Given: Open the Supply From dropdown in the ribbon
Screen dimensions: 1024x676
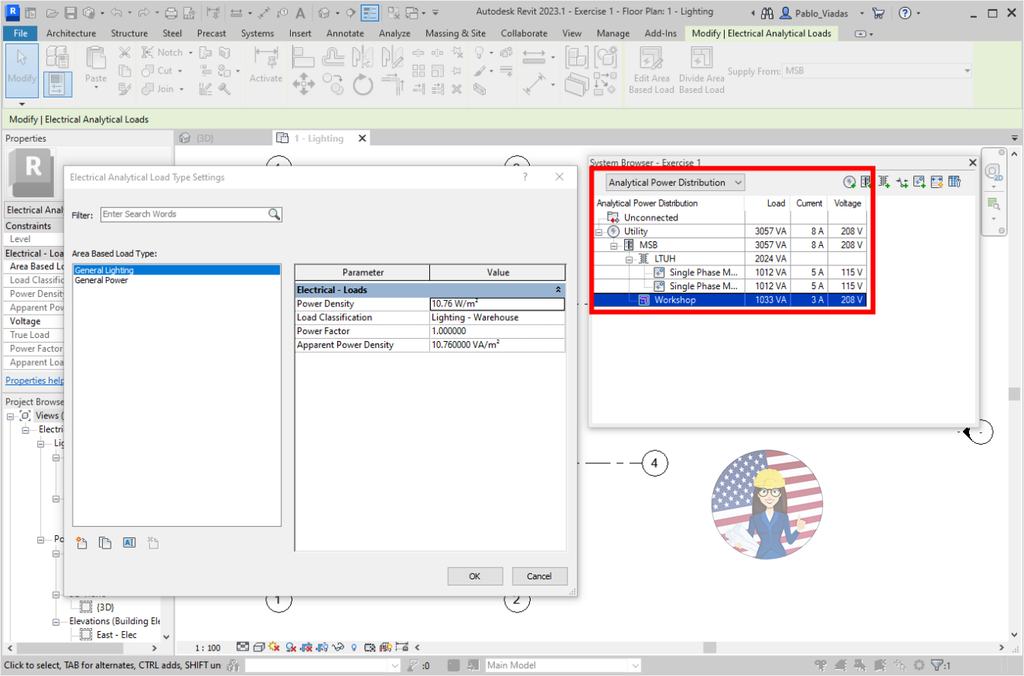Looking at the screenshot, I should click(x=965, y=70).
